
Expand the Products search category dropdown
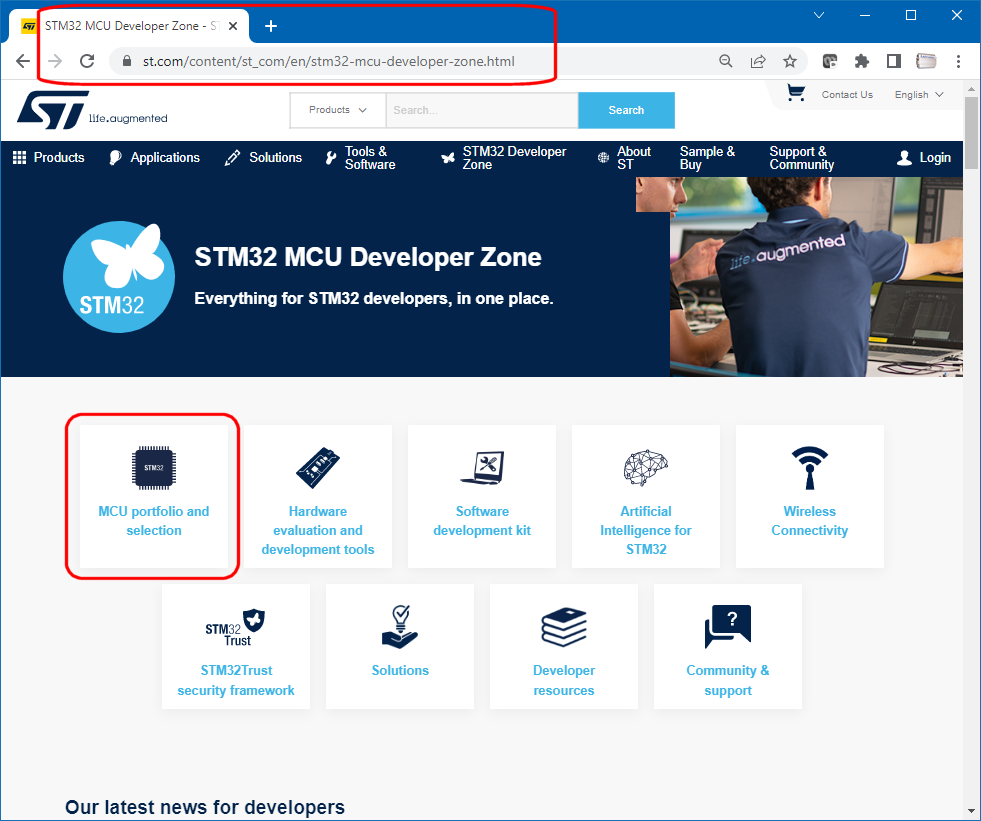point(338,110)
